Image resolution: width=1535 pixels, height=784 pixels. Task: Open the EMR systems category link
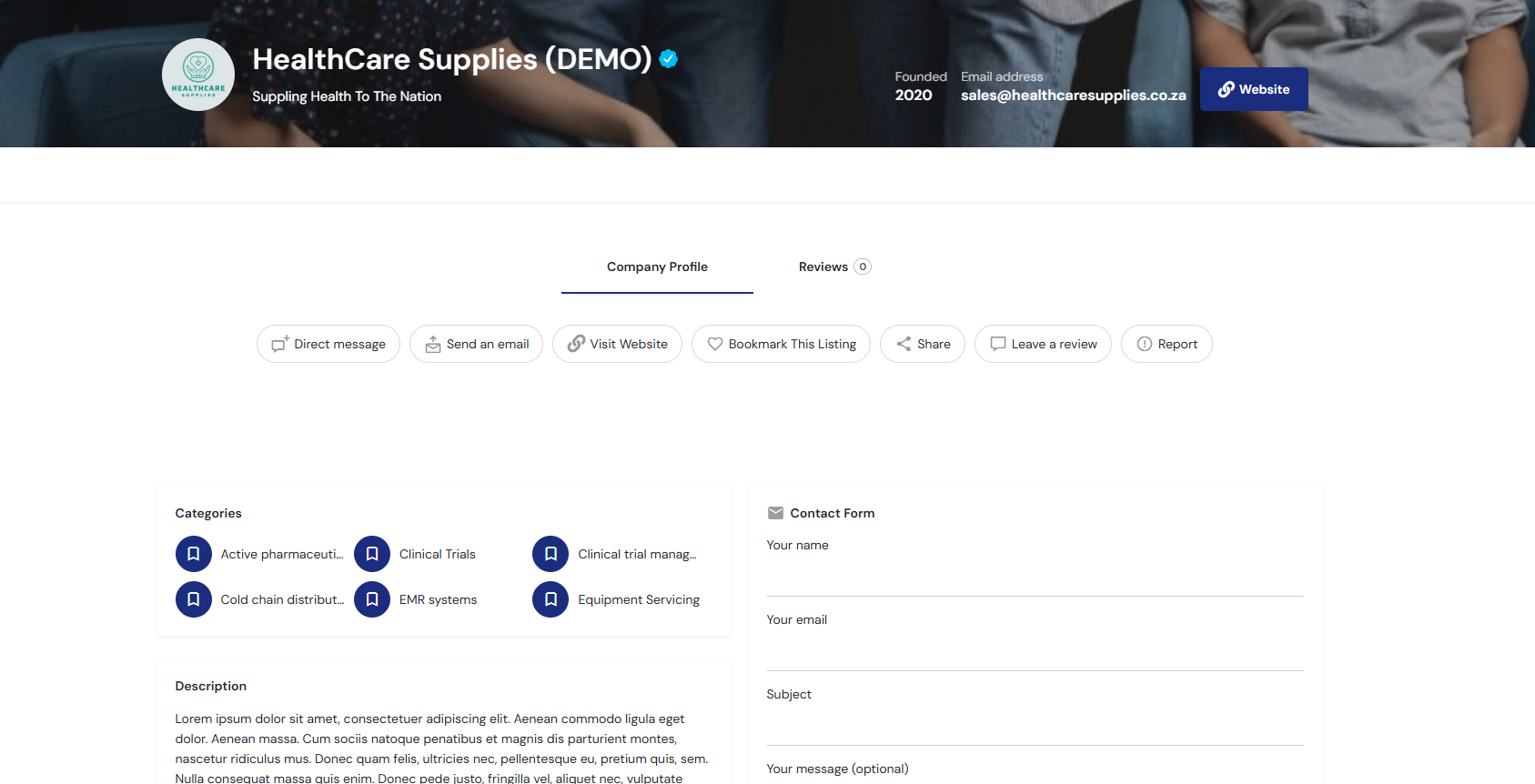[438, 599]
